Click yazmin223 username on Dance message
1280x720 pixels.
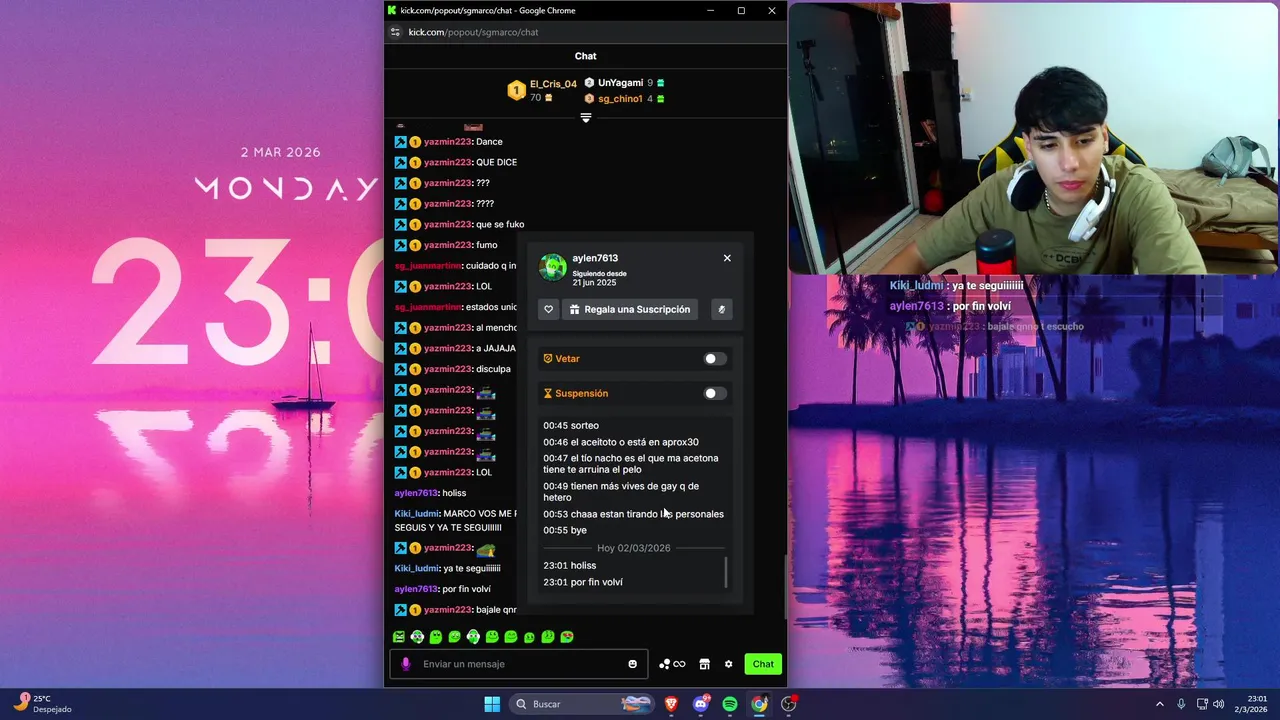coord(447,142)
